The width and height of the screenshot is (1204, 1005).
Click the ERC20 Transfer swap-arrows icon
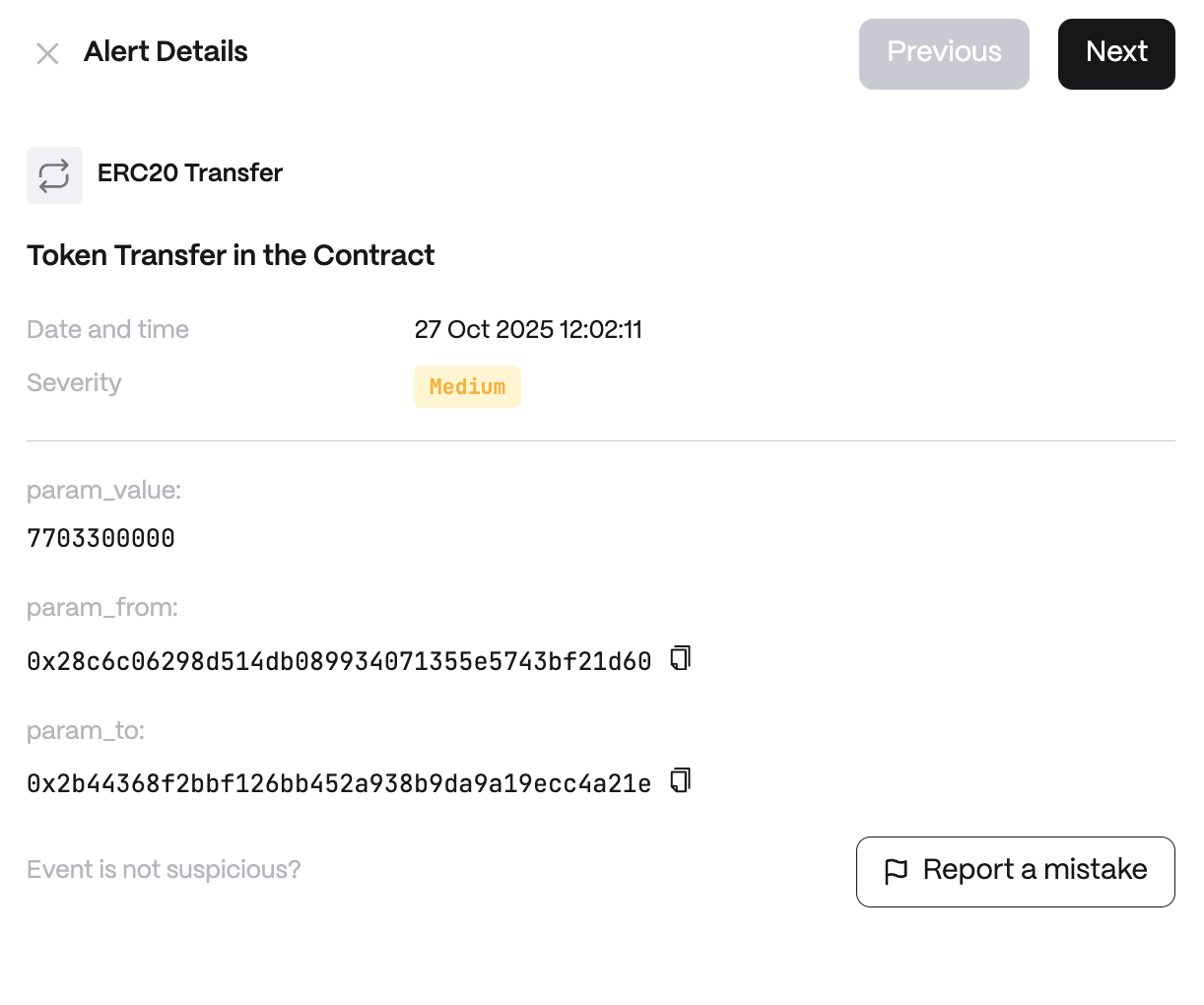[54, 175]
